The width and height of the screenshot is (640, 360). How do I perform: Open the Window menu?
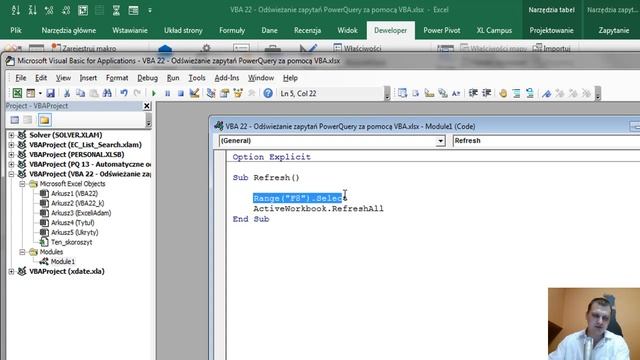click(x=261, y=78)
